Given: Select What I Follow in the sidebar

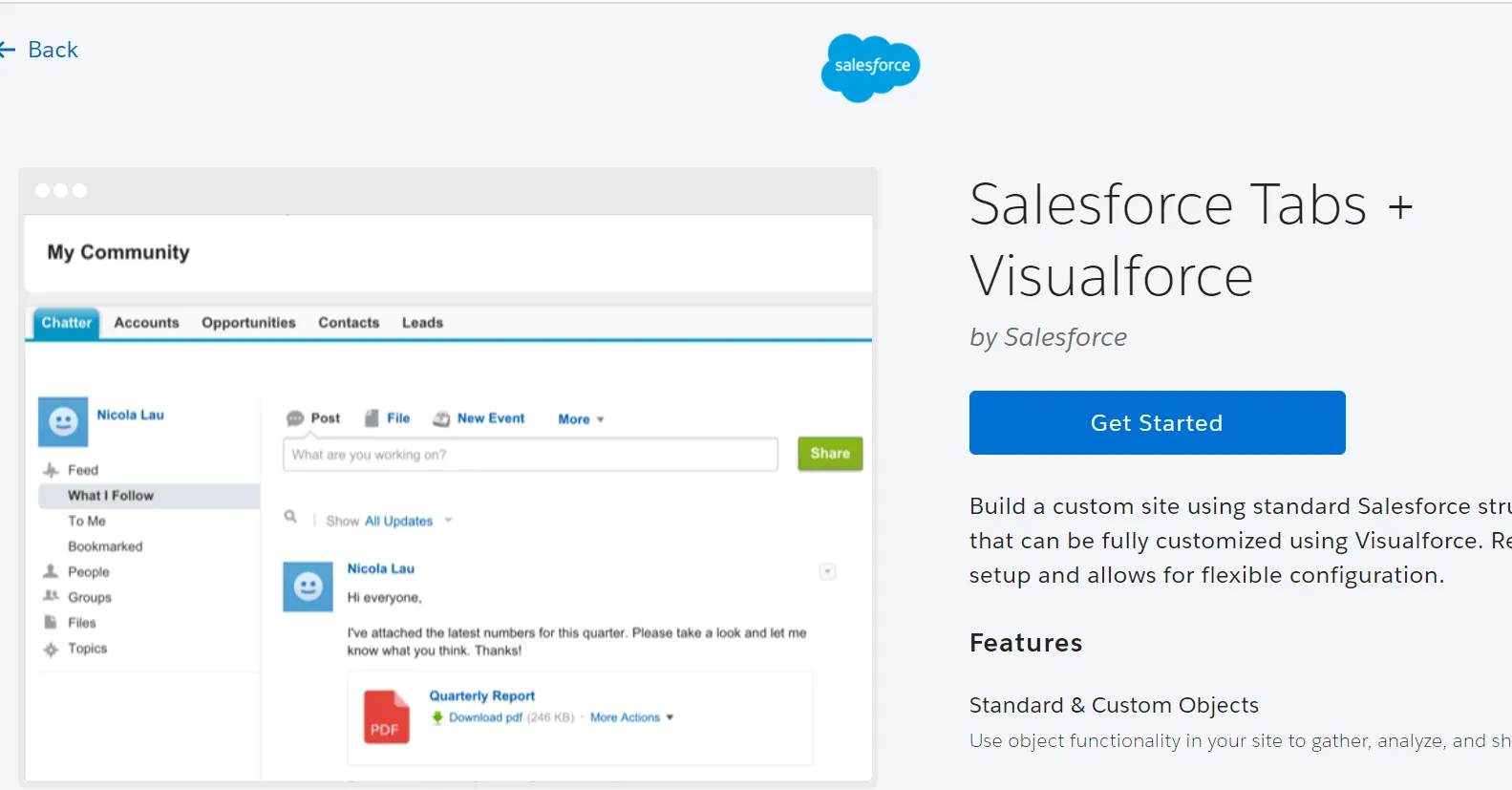Looking at the screenshot, I should pos(149,496).
